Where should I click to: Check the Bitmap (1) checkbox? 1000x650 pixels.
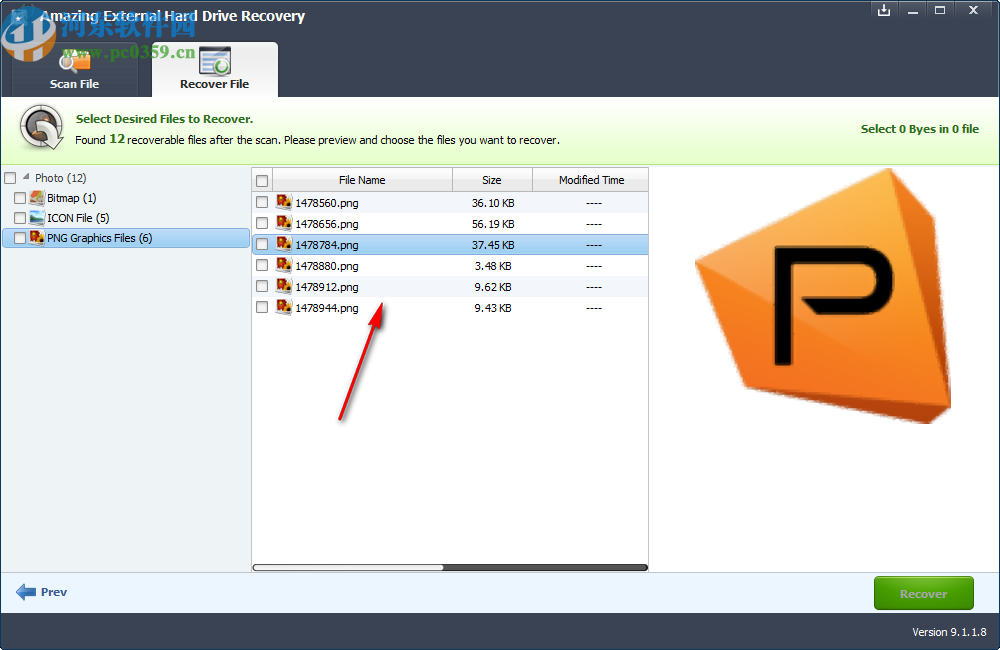[20, 198]
